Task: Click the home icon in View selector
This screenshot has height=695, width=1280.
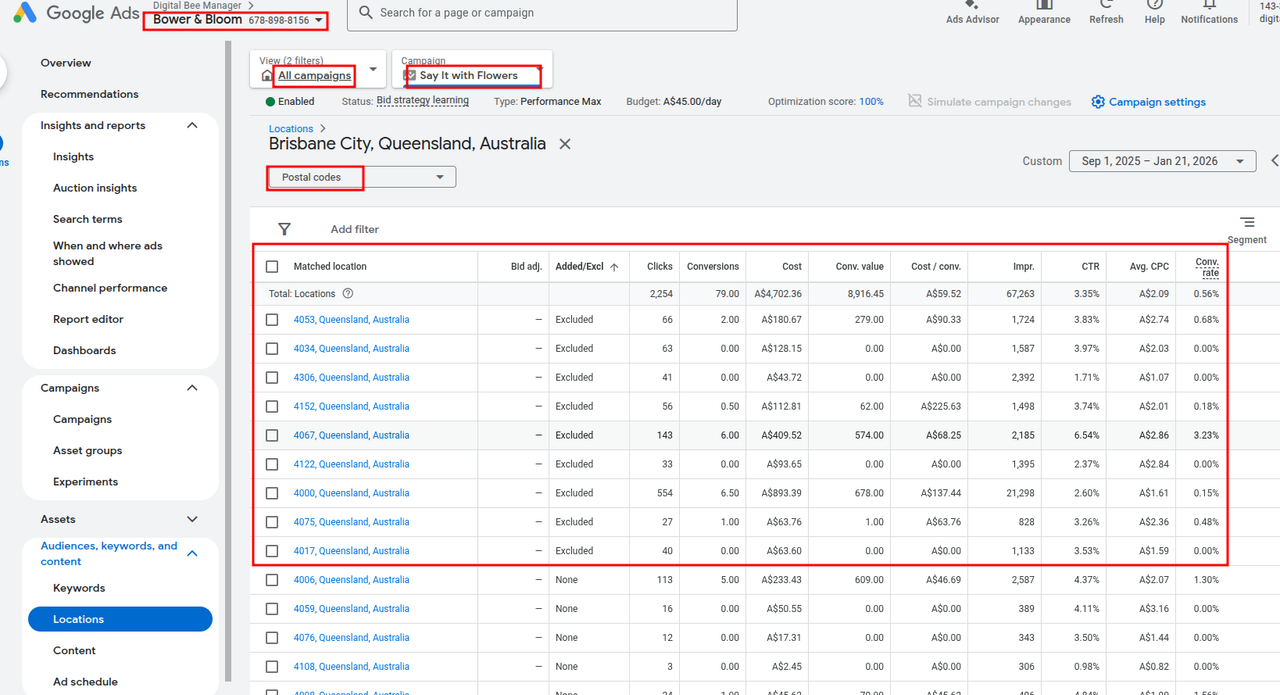Action: click(x=266, y=75)
